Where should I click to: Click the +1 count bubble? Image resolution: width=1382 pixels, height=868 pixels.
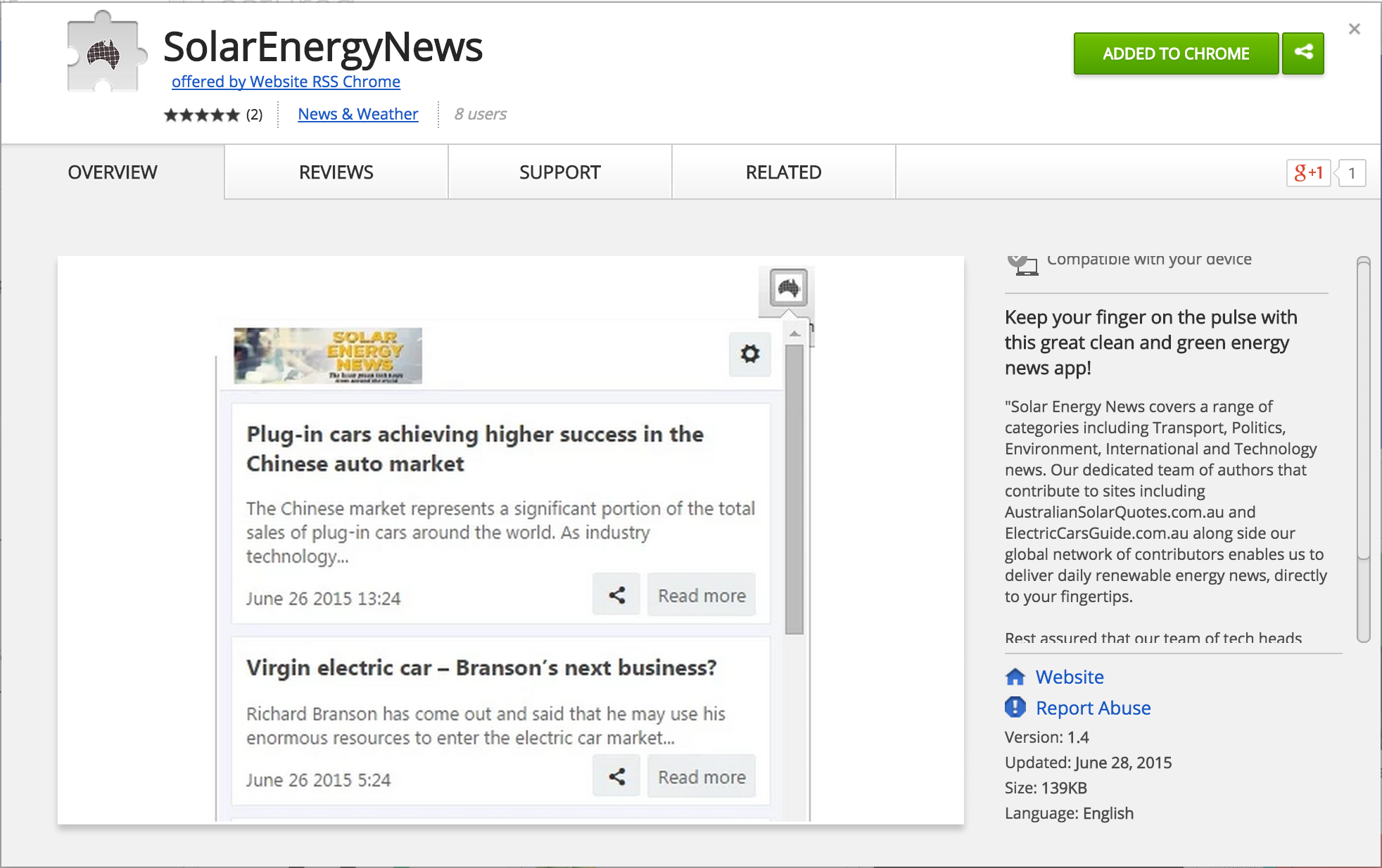pos(1351,173)
